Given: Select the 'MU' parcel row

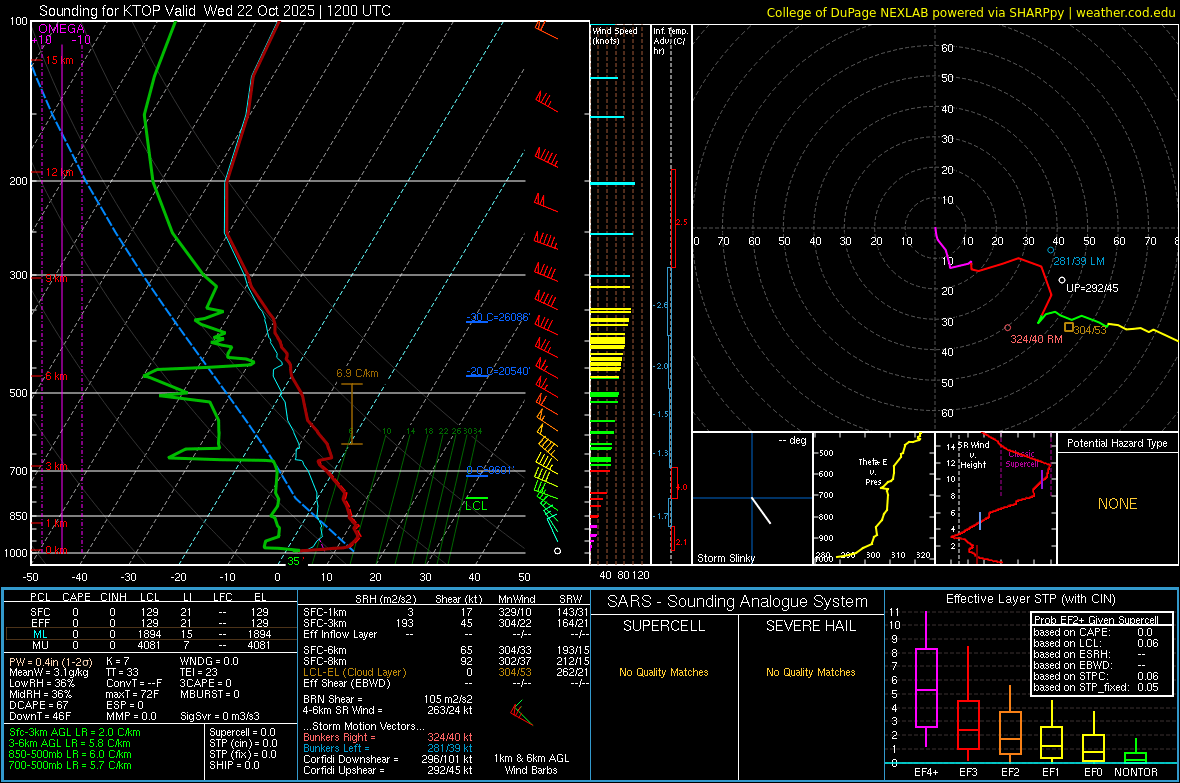Looking at the screenshot, I should 150,644.
